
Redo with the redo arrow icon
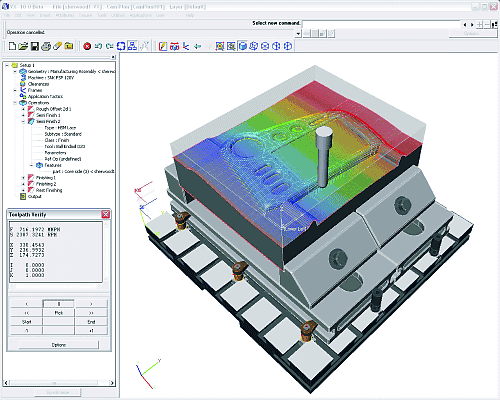point(109,46)
